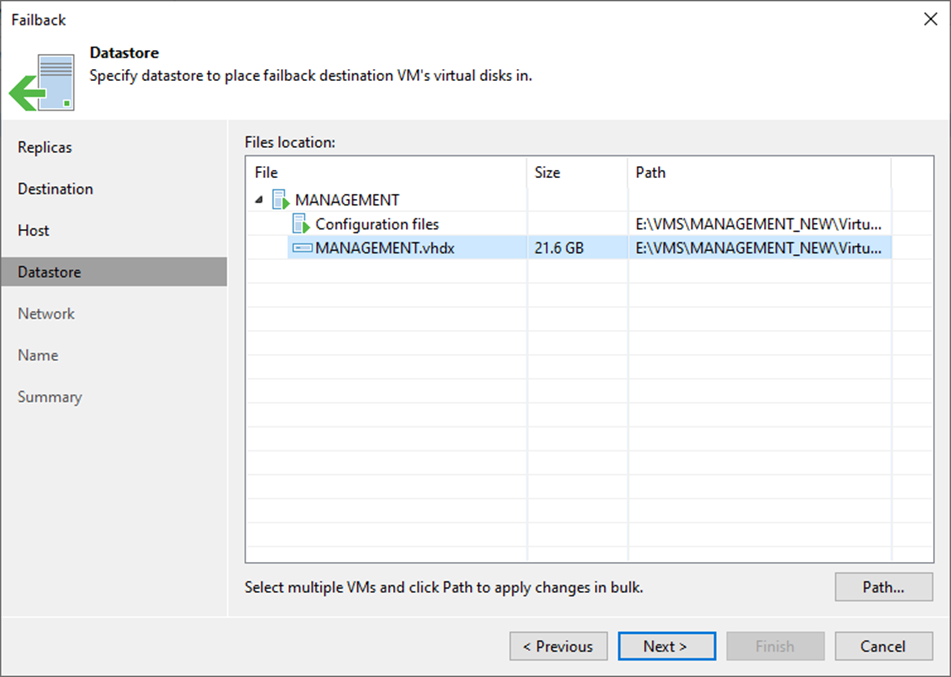Open the Host wizard step
Image resolution: width=951 pixels, height=677 pixels.
tap(33, 230)
